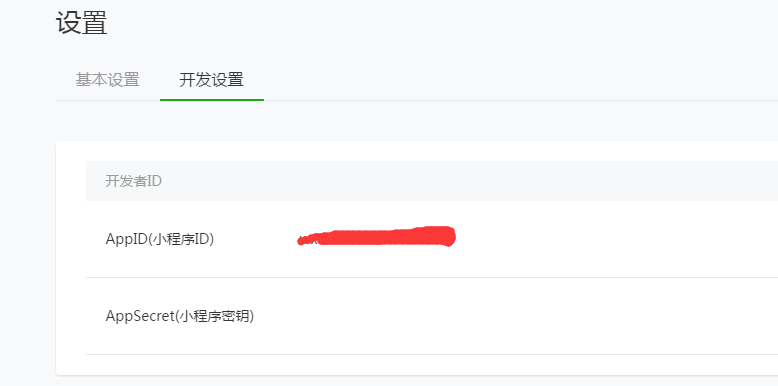
Task: Select the AppSecret(小程序密钥) label
Action: click(x=180, y=316)
